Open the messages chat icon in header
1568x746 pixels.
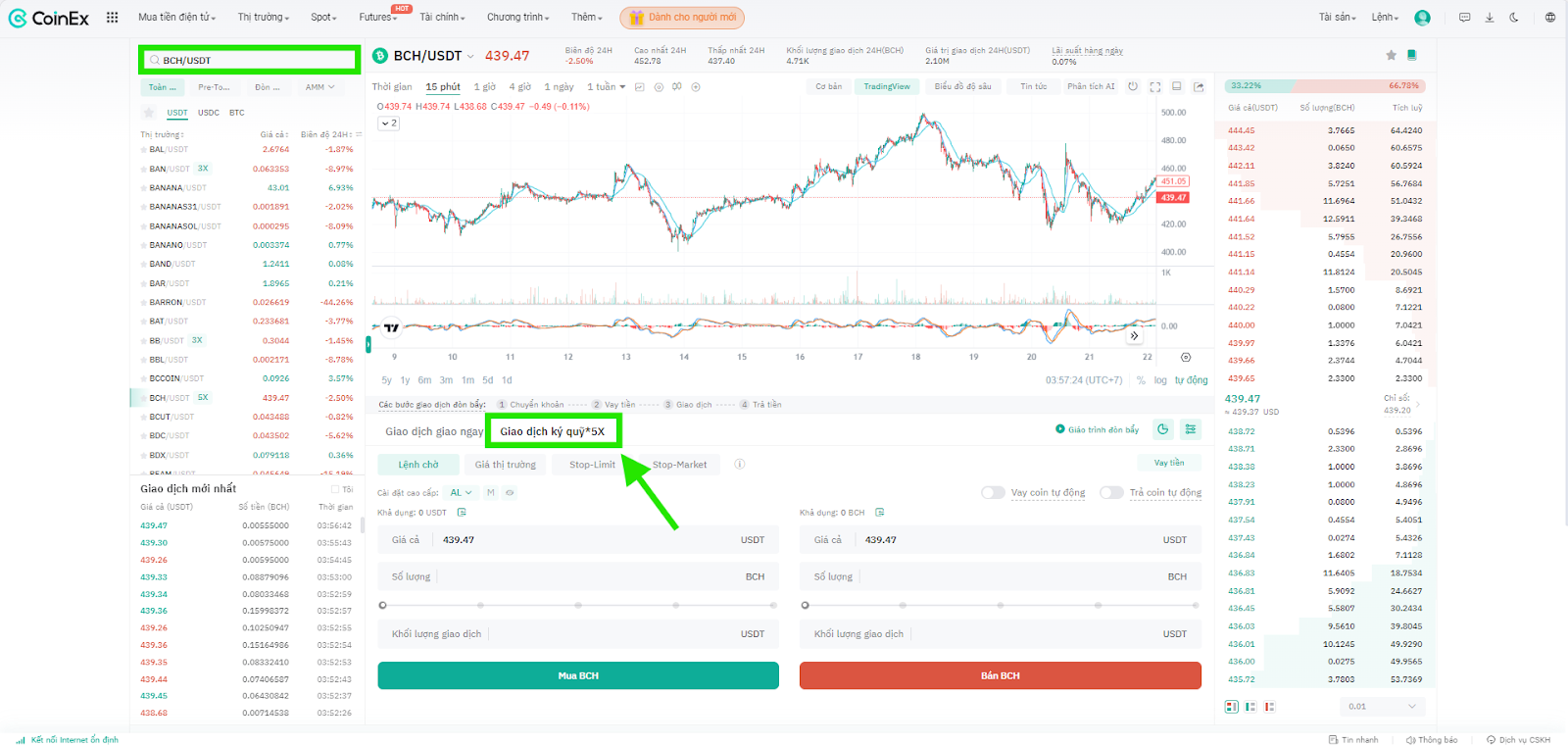coord(1464,18)
